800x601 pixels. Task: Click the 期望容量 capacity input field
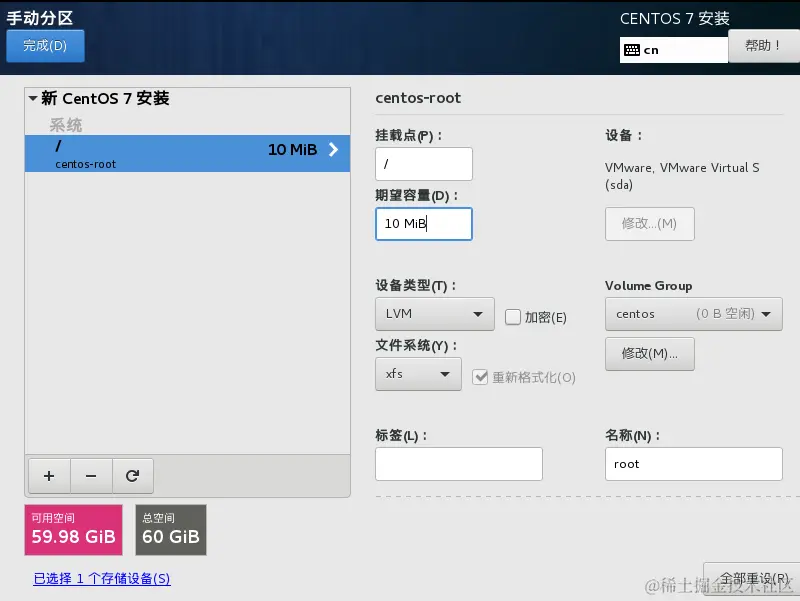424,224
